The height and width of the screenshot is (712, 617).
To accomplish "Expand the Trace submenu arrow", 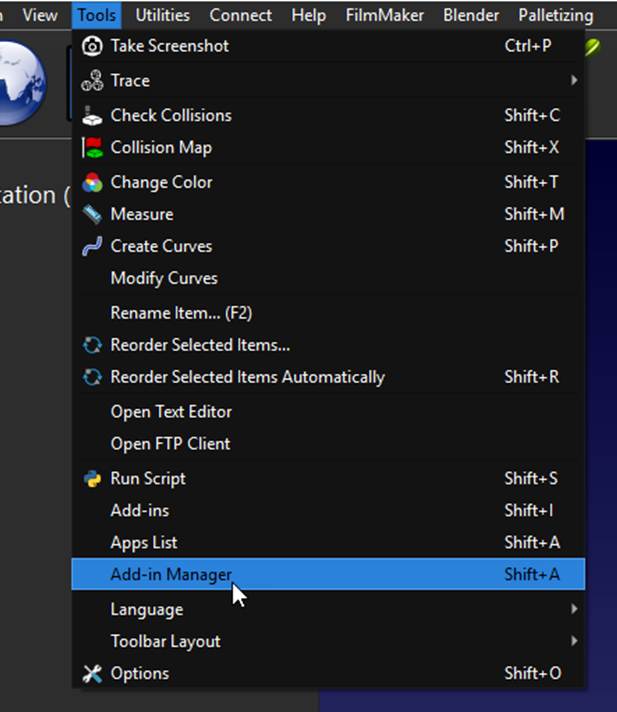I will (574, 80).
